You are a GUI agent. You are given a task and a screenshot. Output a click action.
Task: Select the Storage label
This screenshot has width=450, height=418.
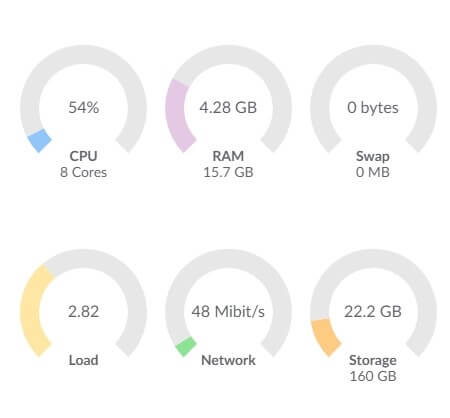coord(373,361)
